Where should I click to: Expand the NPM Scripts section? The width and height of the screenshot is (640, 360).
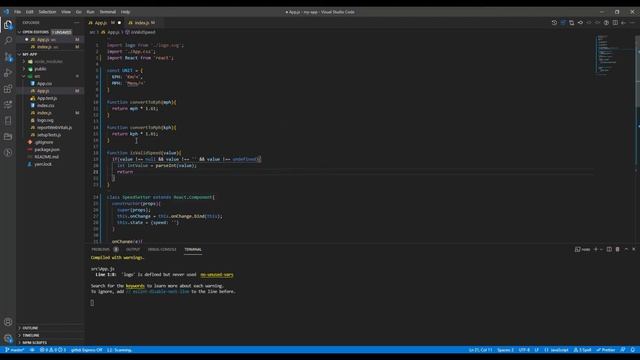(x=34, y=342)
